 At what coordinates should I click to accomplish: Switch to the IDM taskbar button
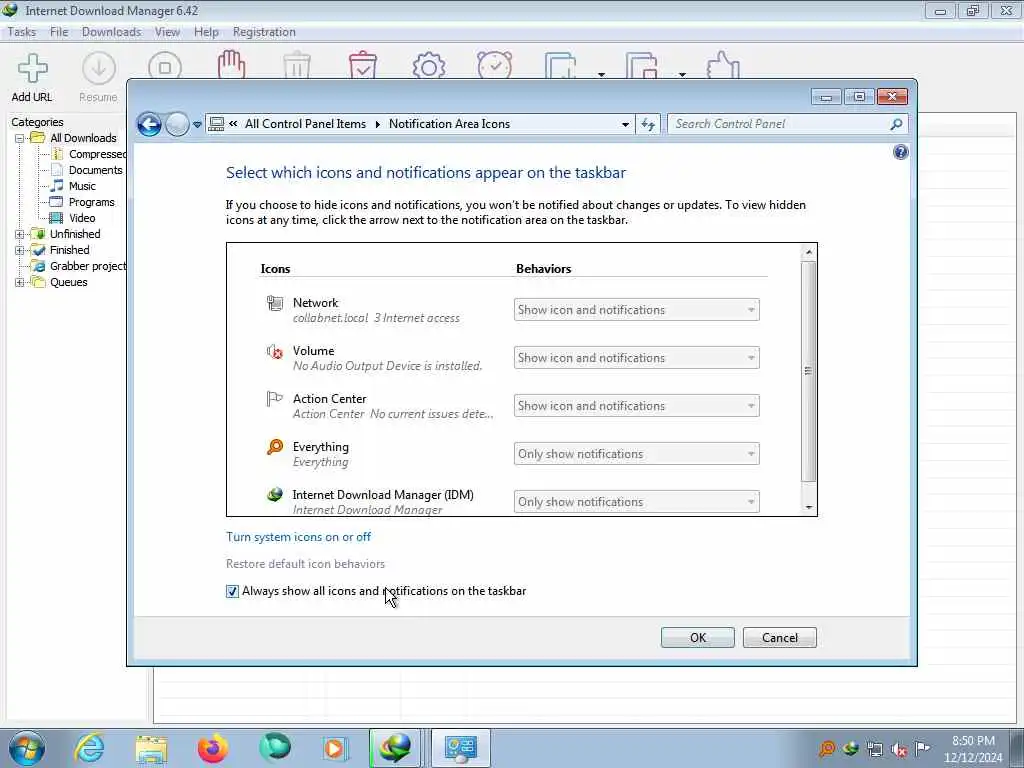(x=394, y=748)
